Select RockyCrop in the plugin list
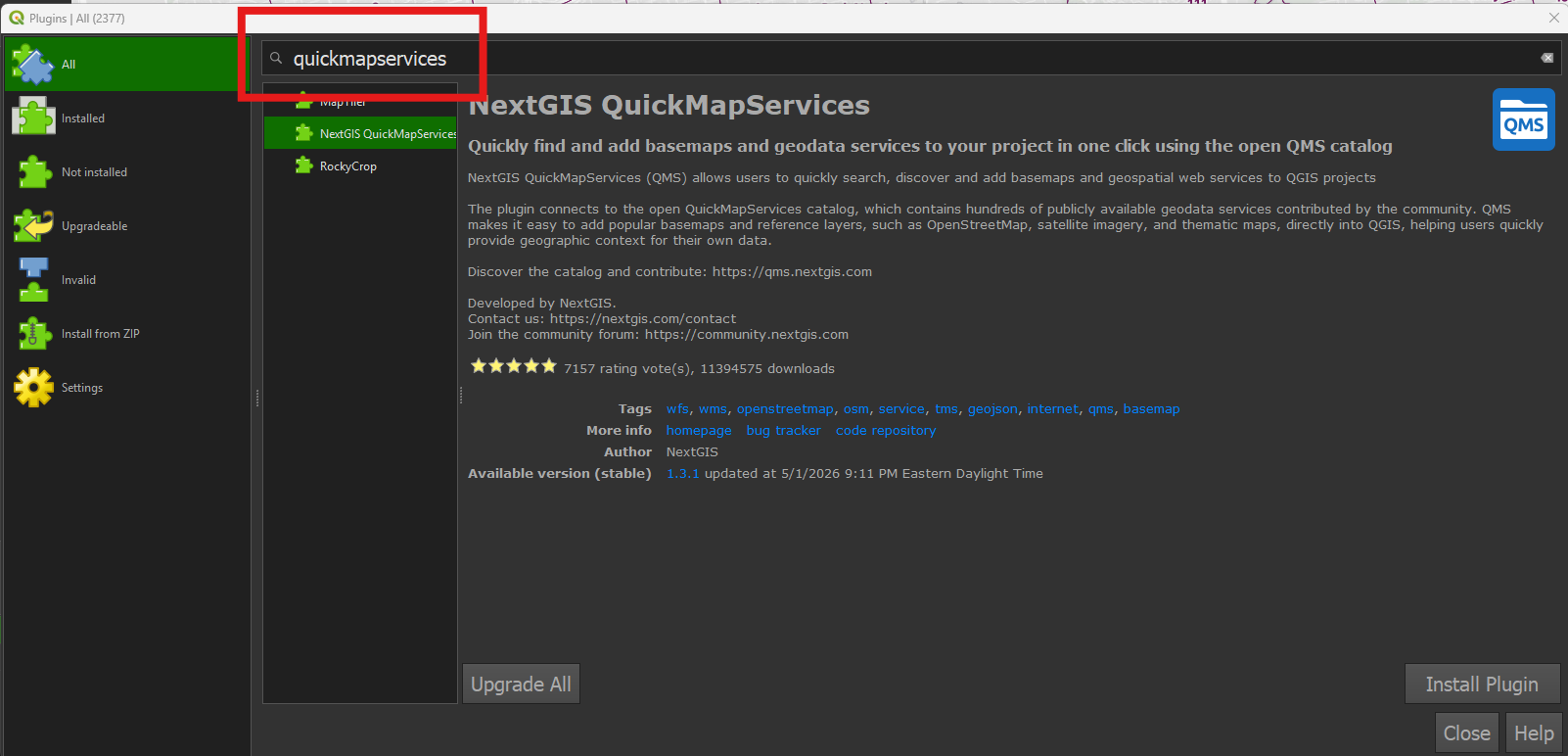 [360, 165]
